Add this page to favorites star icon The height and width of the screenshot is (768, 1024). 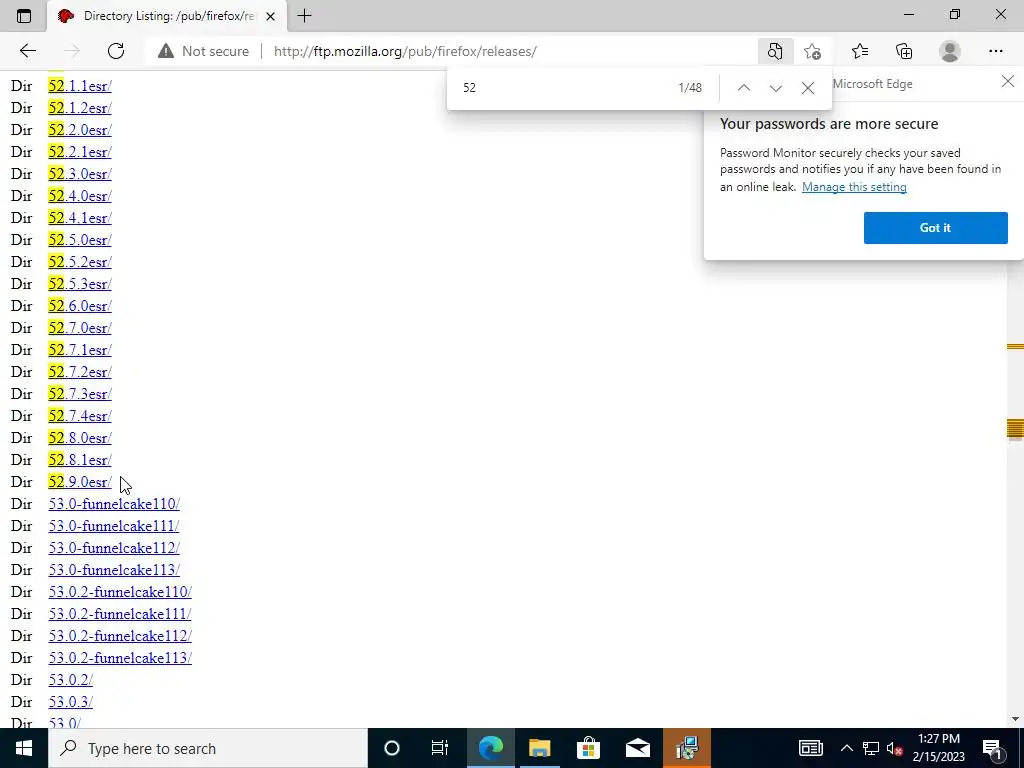[x=812, y=51]
